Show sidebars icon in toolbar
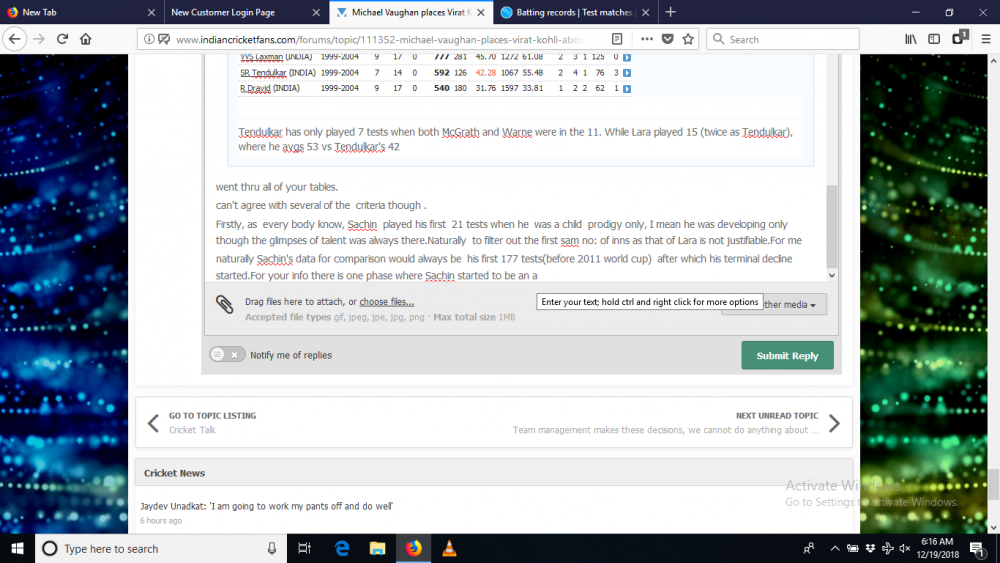The image size is (1000, 563). [934, 39]
